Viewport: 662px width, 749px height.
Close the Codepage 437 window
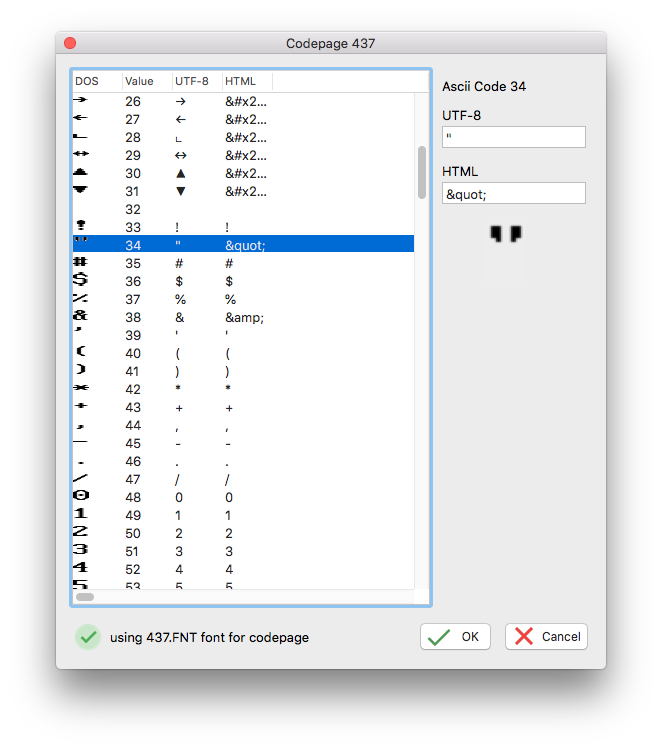[70, 44]
